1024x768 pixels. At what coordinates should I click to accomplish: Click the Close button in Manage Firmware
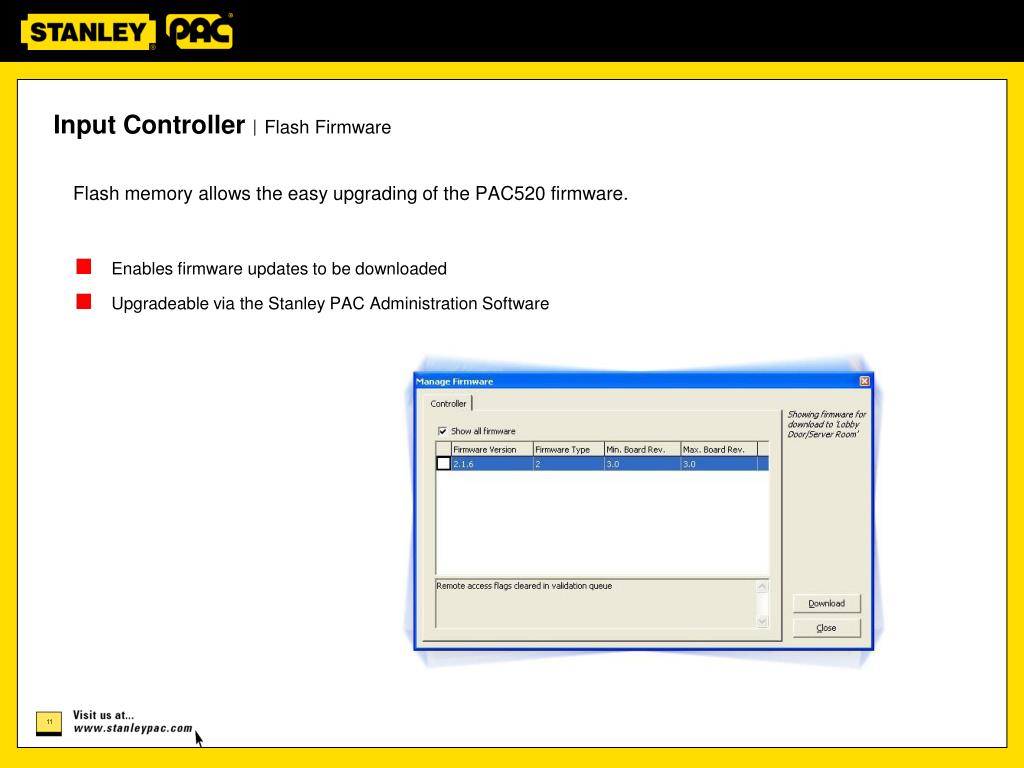click(x=826, y=628)
